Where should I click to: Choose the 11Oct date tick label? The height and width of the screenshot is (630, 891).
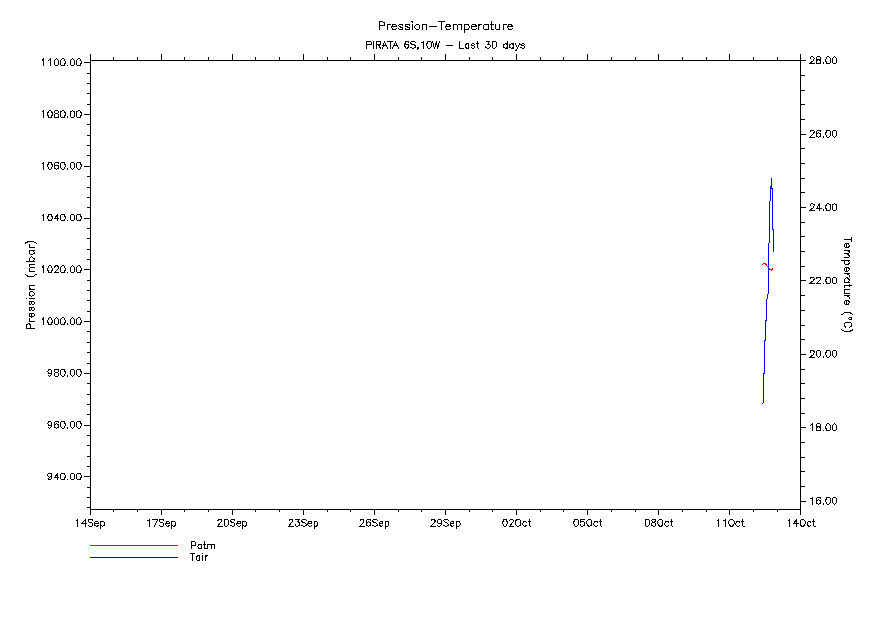tap(729, 523)
